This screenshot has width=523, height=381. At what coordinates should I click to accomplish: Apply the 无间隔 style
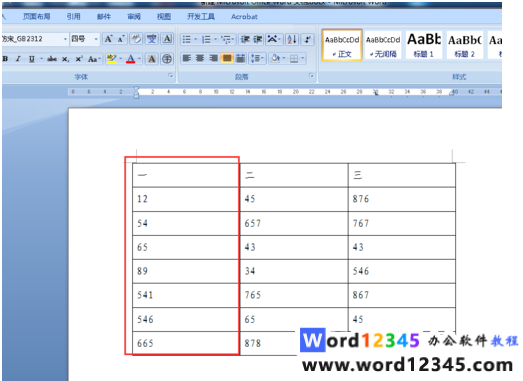[383, 45]
